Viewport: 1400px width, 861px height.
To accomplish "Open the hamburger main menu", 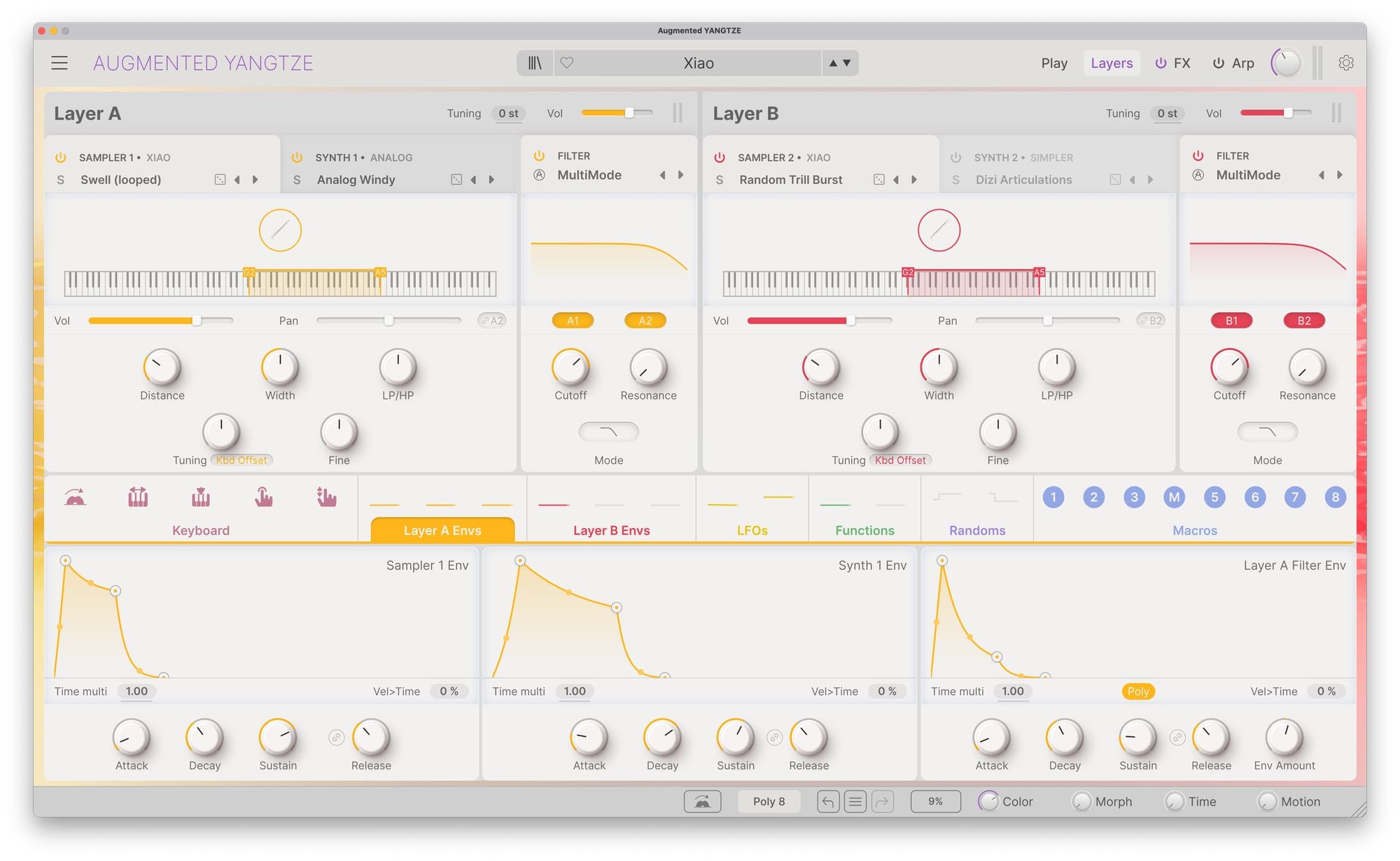I will point(59,63).
